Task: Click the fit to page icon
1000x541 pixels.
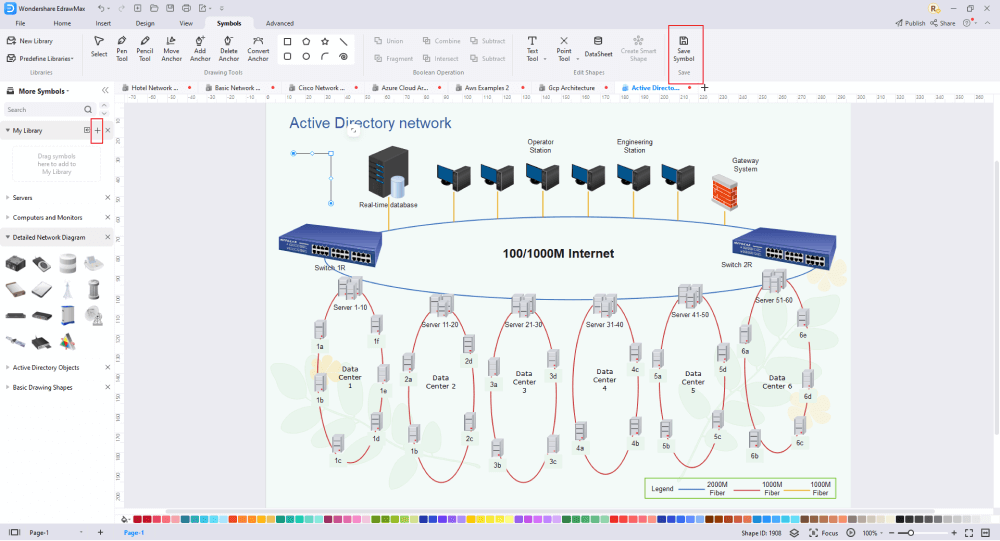Action: [x=969, y=533]
